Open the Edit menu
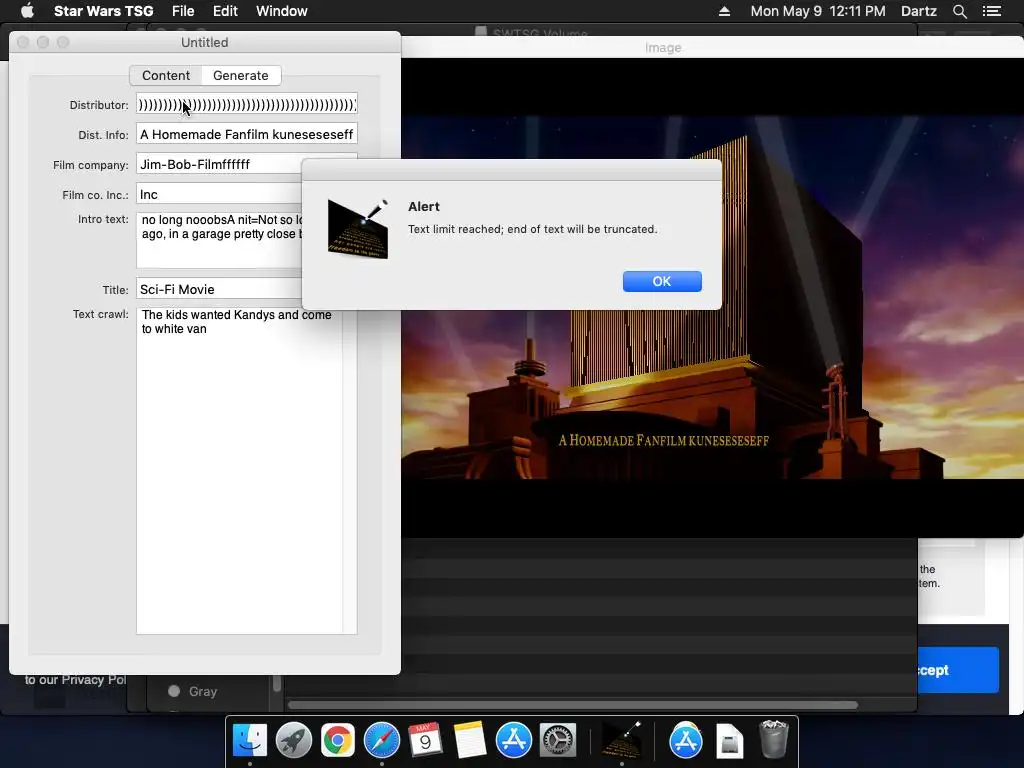 tap(225, 11)
